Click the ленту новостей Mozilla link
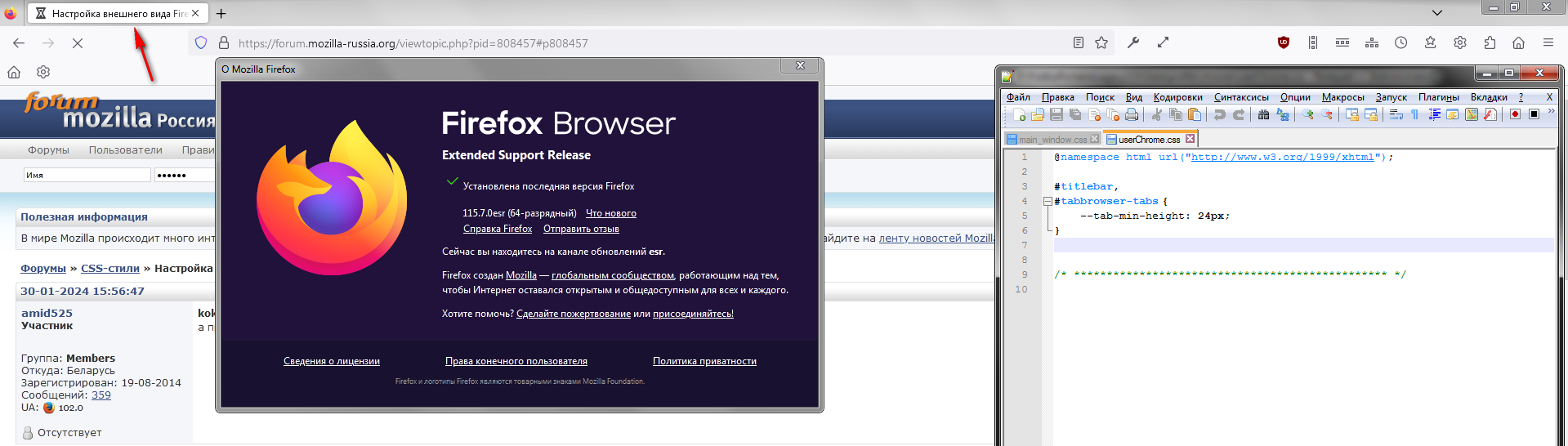Viewport: 1568px width, 446px height. (936, 238)
